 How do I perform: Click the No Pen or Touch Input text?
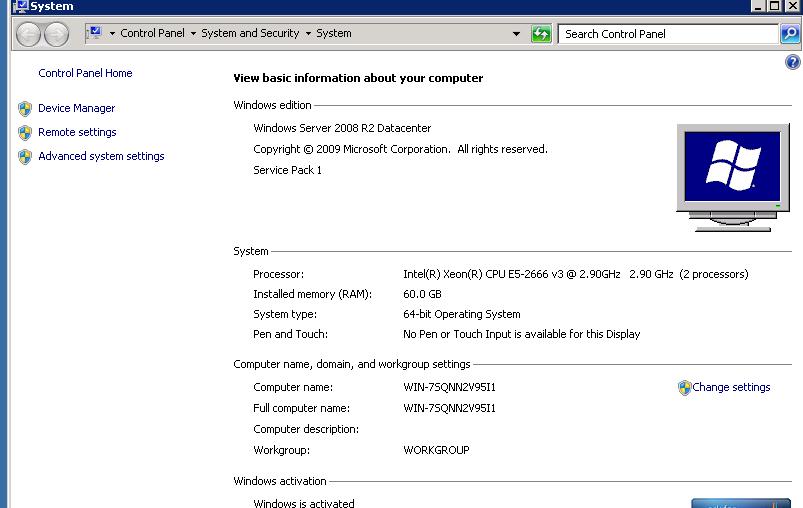click(521, 334)
